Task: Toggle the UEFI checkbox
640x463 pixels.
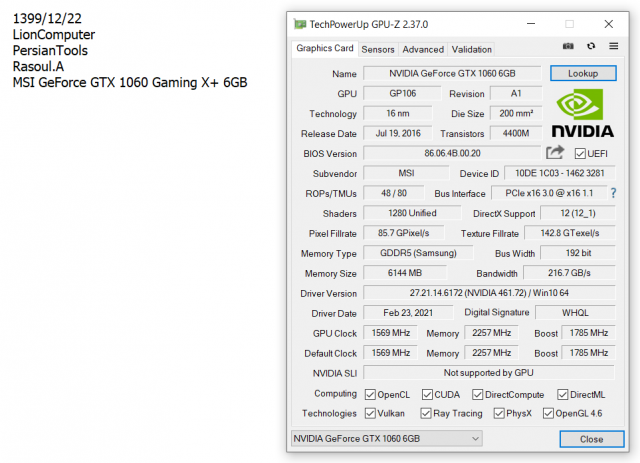Action: [580, 154]
